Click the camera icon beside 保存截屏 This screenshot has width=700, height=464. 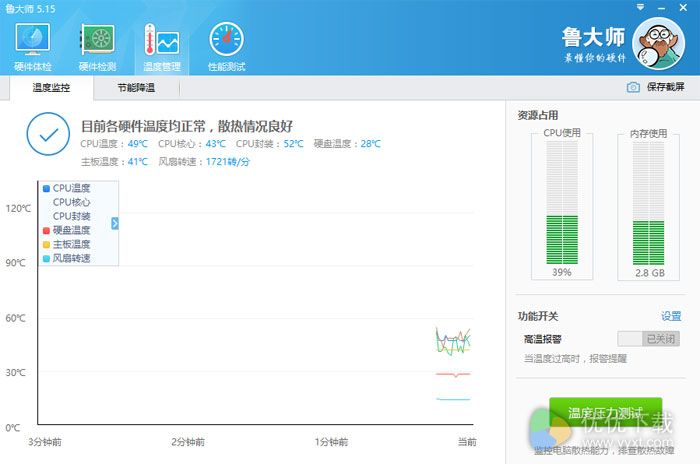click(x=633, y=87)
